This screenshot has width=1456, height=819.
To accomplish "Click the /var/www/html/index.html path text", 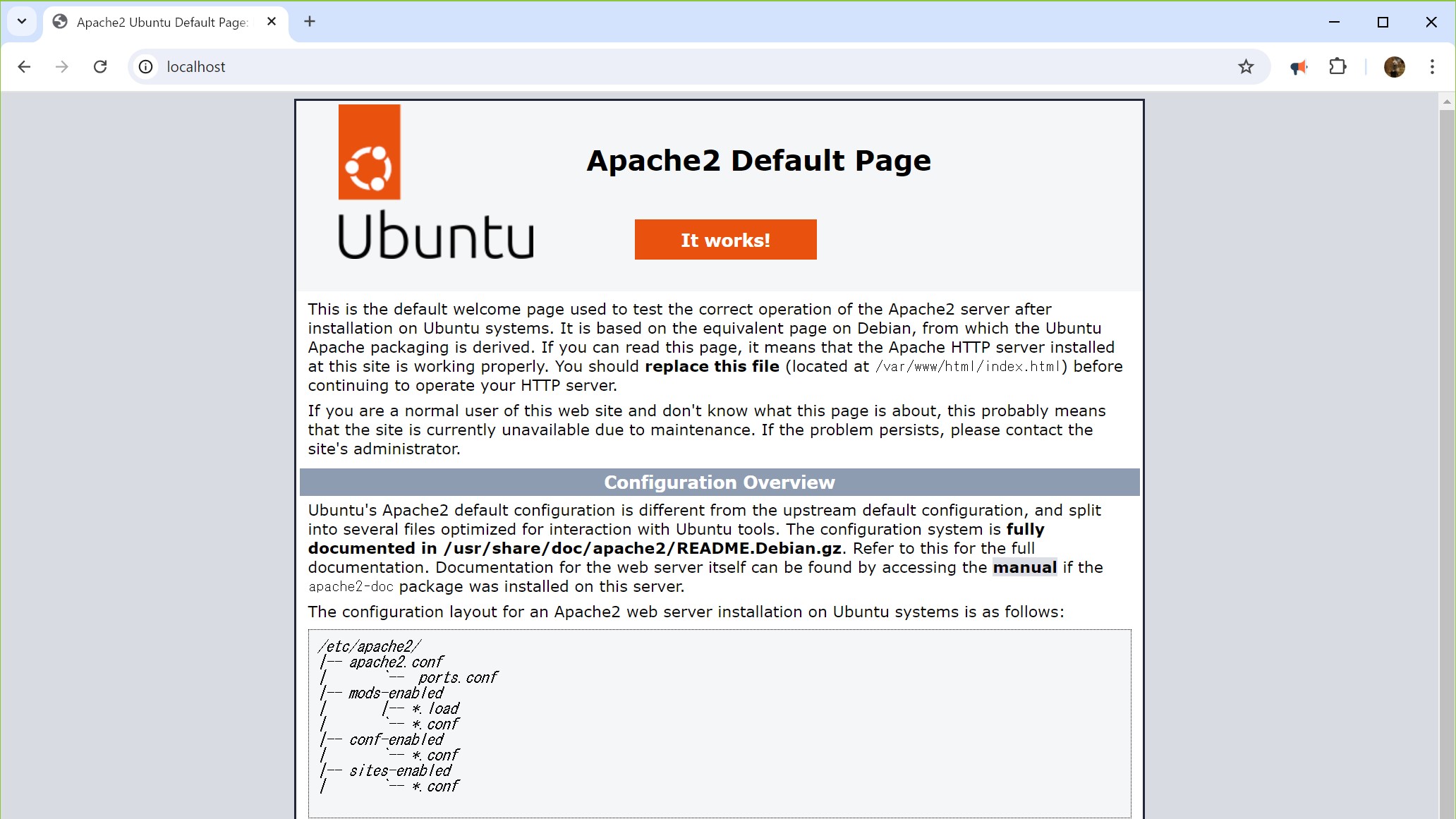I will pyautogui.click(x=968, y=366).
